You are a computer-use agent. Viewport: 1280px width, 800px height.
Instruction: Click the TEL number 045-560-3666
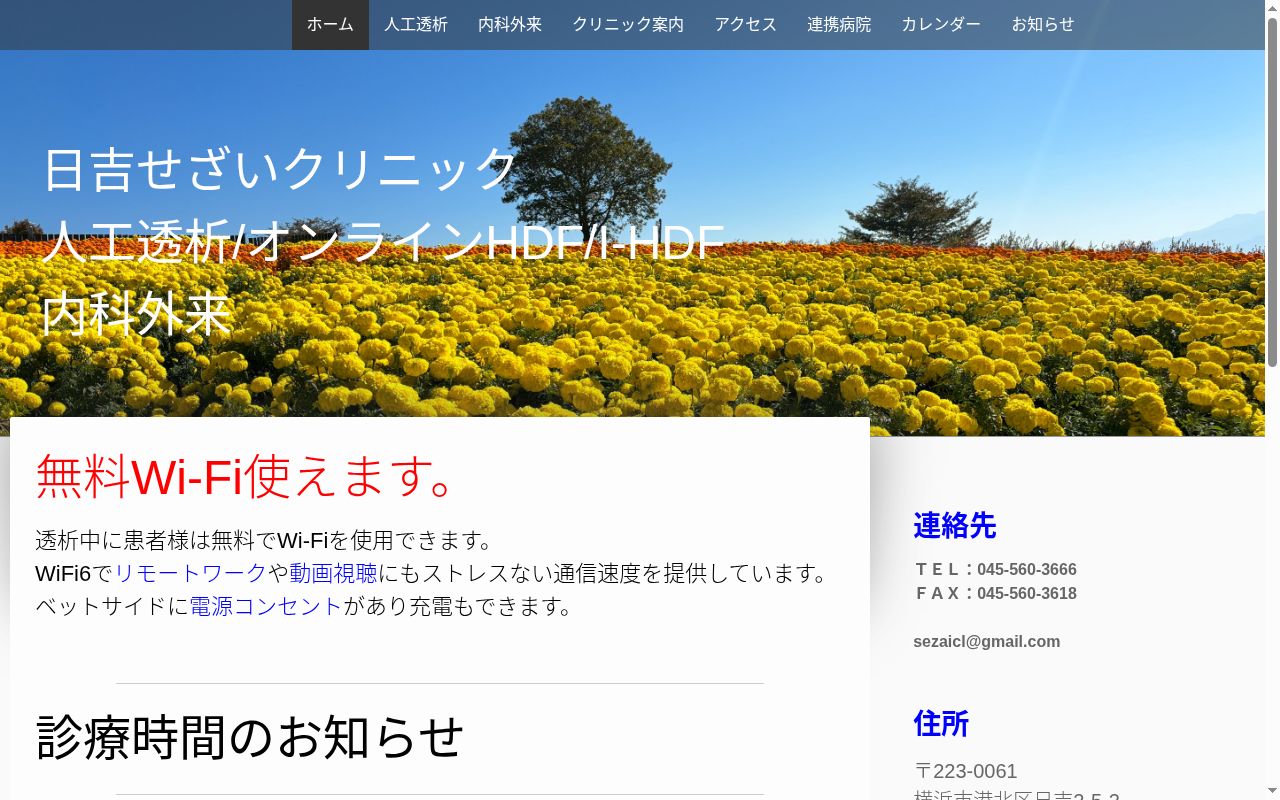click(1027, 569)
